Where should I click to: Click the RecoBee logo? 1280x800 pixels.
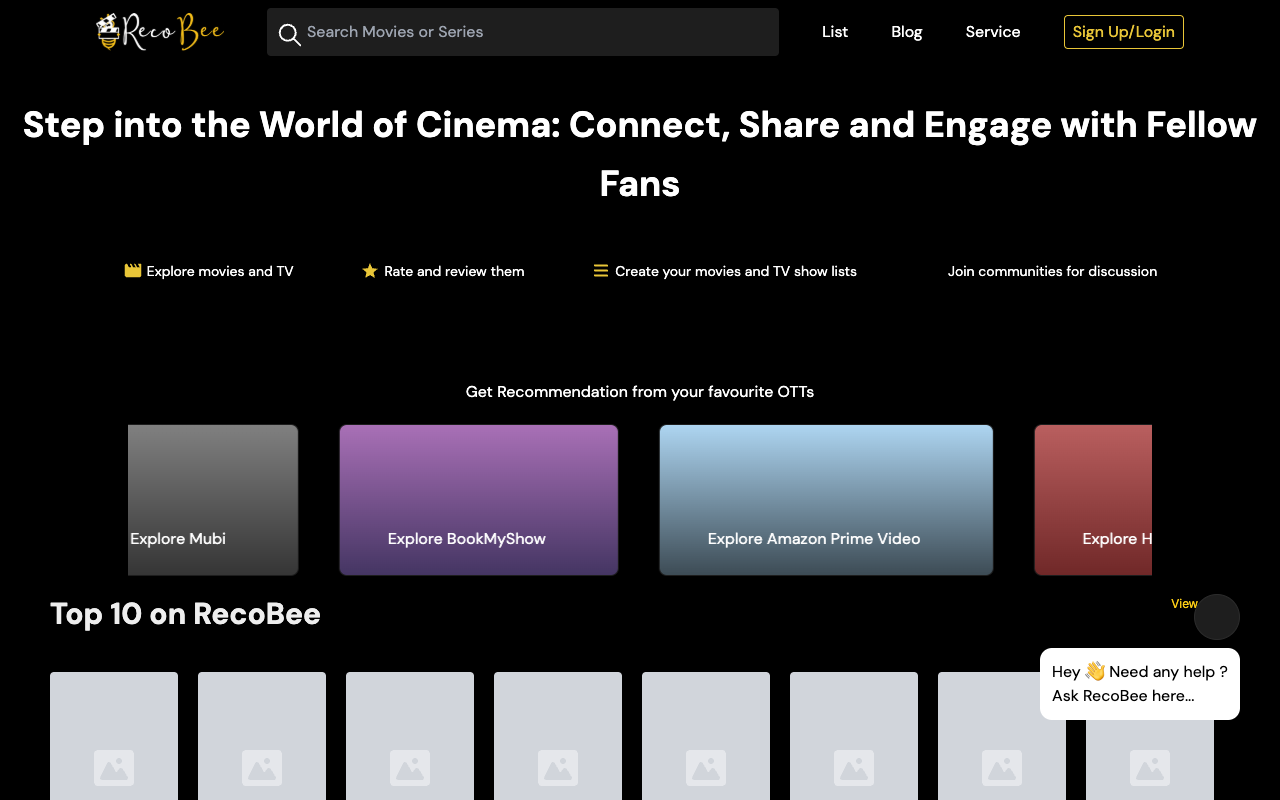[x=160, y=32]
